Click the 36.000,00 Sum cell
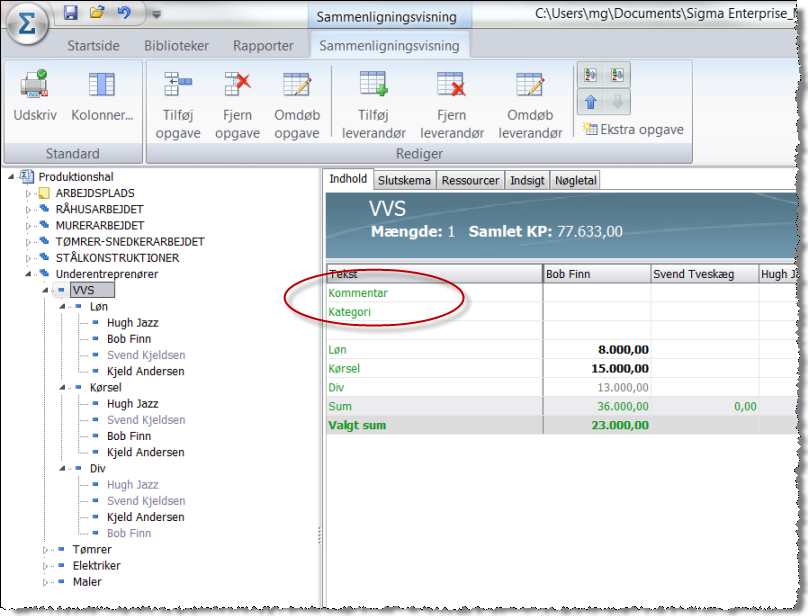This screenshot has height=616, width=808. pos(597,406)
